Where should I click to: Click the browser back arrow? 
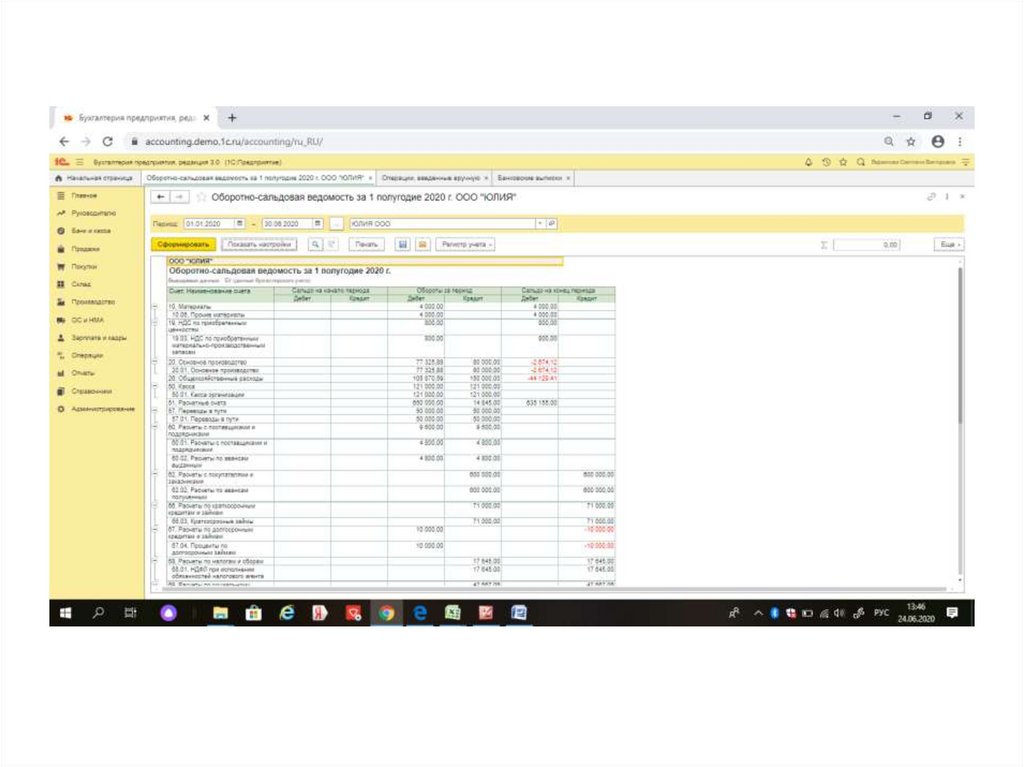64,141
